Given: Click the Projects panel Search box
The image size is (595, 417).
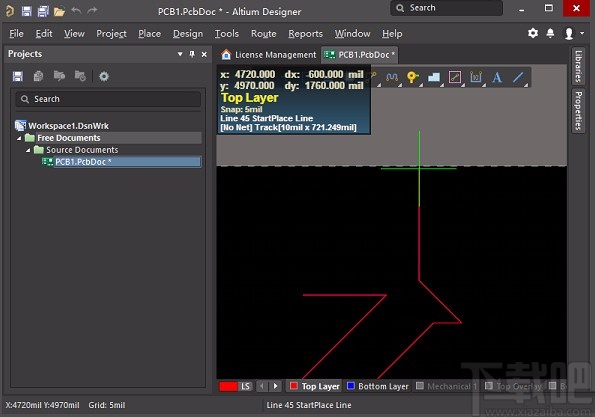Looking at the screenshot, I should [108, 99].
